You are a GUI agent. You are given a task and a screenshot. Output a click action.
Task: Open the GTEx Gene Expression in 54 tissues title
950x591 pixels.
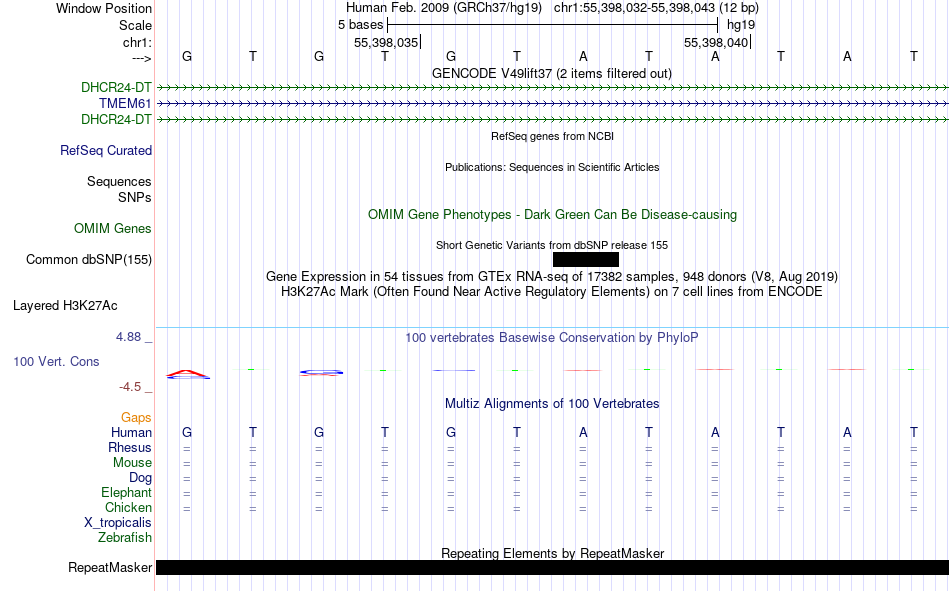tap(552, 276)
